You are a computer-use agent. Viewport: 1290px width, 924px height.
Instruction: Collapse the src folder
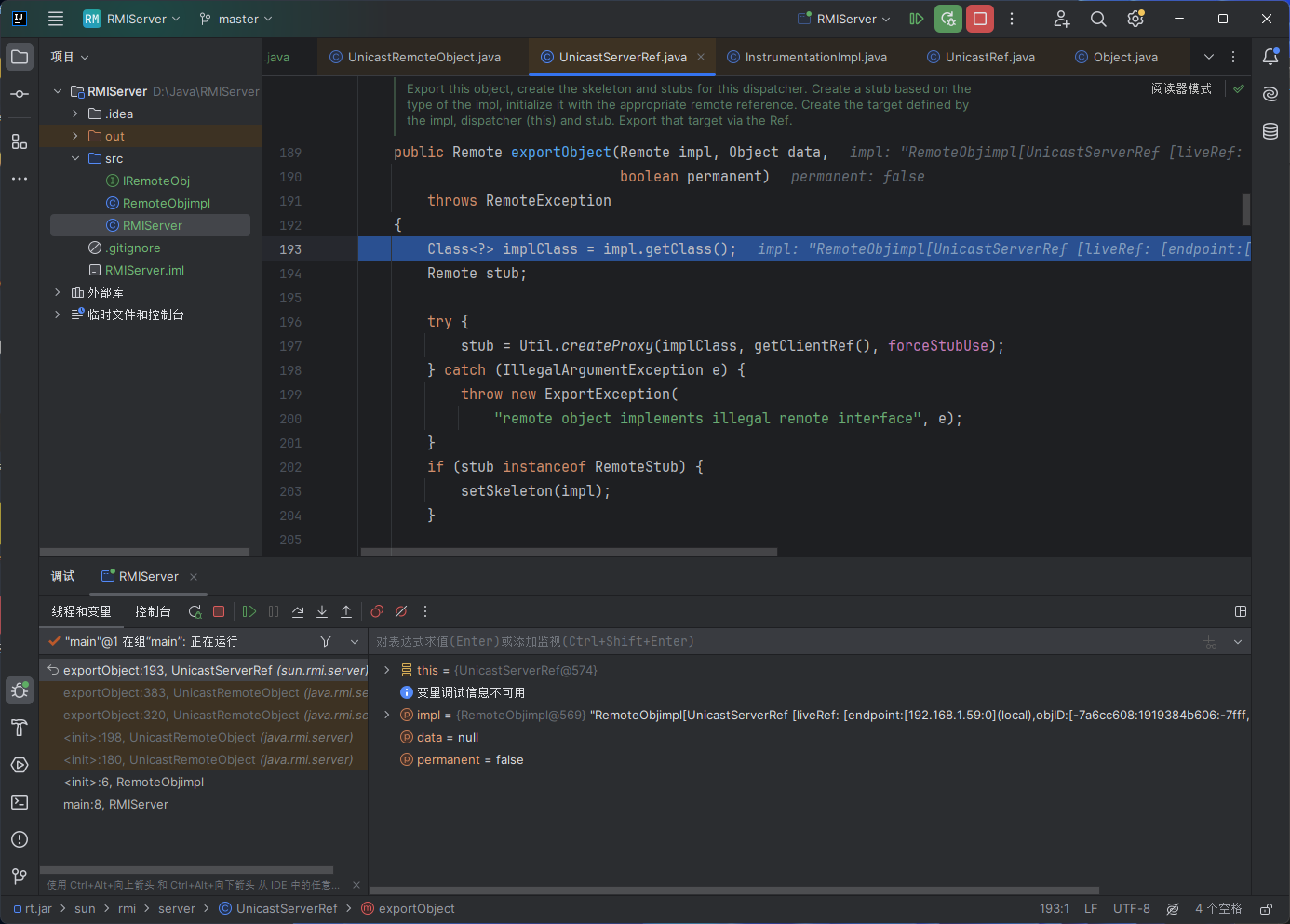click(x=75, y=158)
